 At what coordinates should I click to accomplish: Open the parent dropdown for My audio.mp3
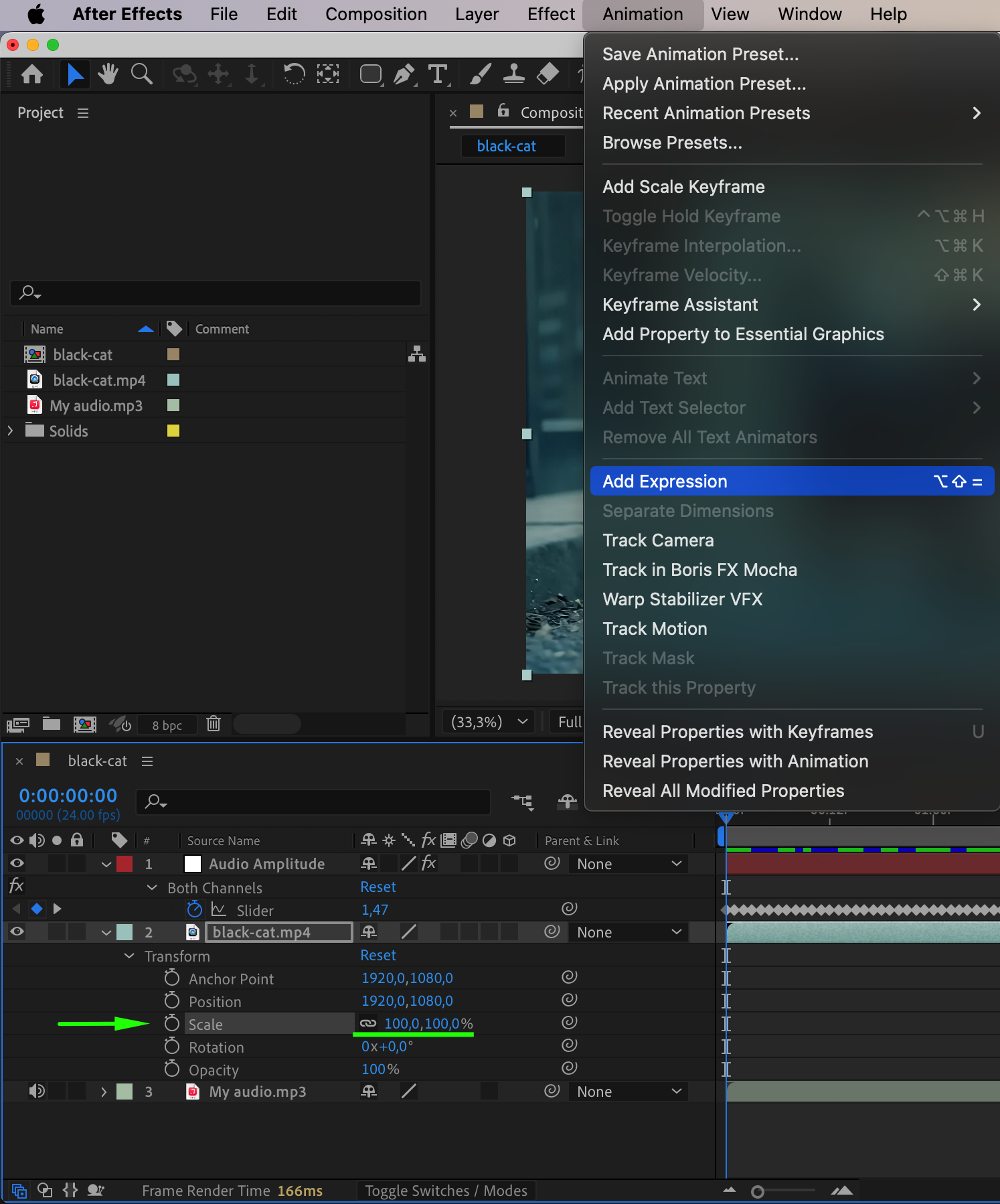tap(629, 1092)
